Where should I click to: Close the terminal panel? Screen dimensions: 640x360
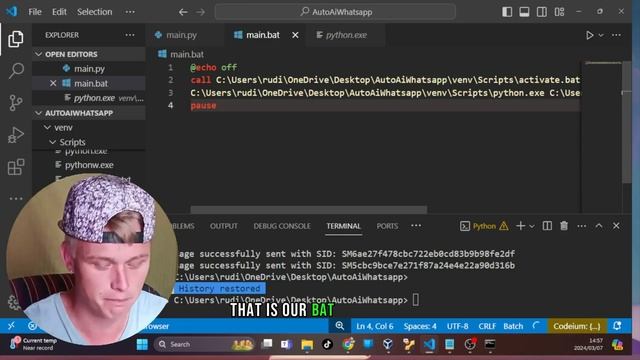tap(616, 226)
